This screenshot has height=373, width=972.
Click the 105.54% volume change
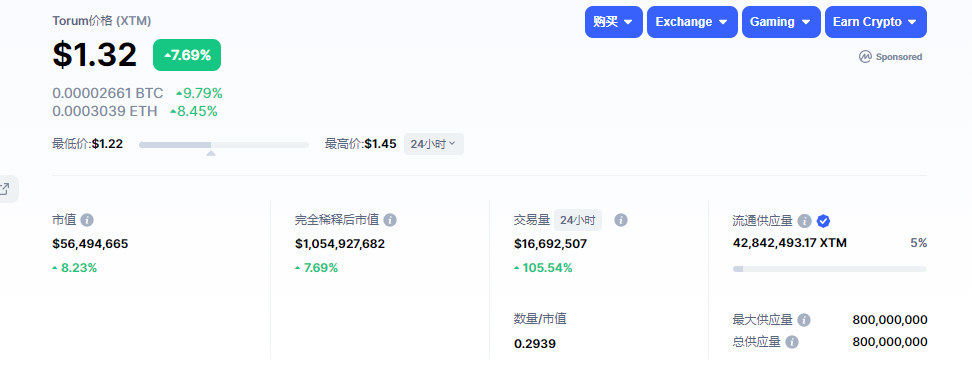pos(543,268)
